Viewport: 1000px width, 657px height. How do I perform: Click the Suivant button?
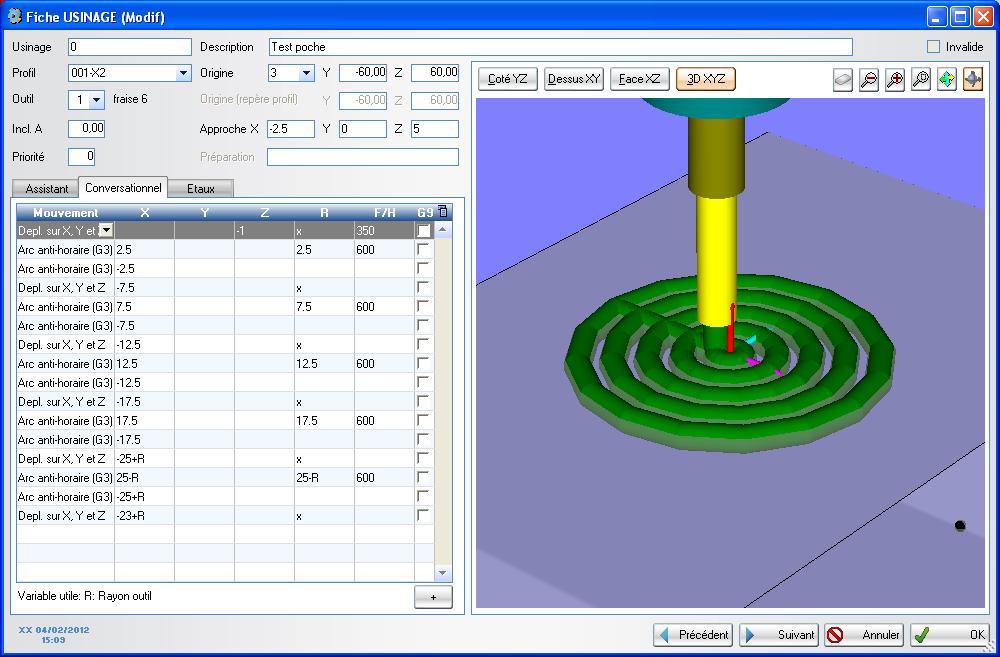(x=779, y=635)
